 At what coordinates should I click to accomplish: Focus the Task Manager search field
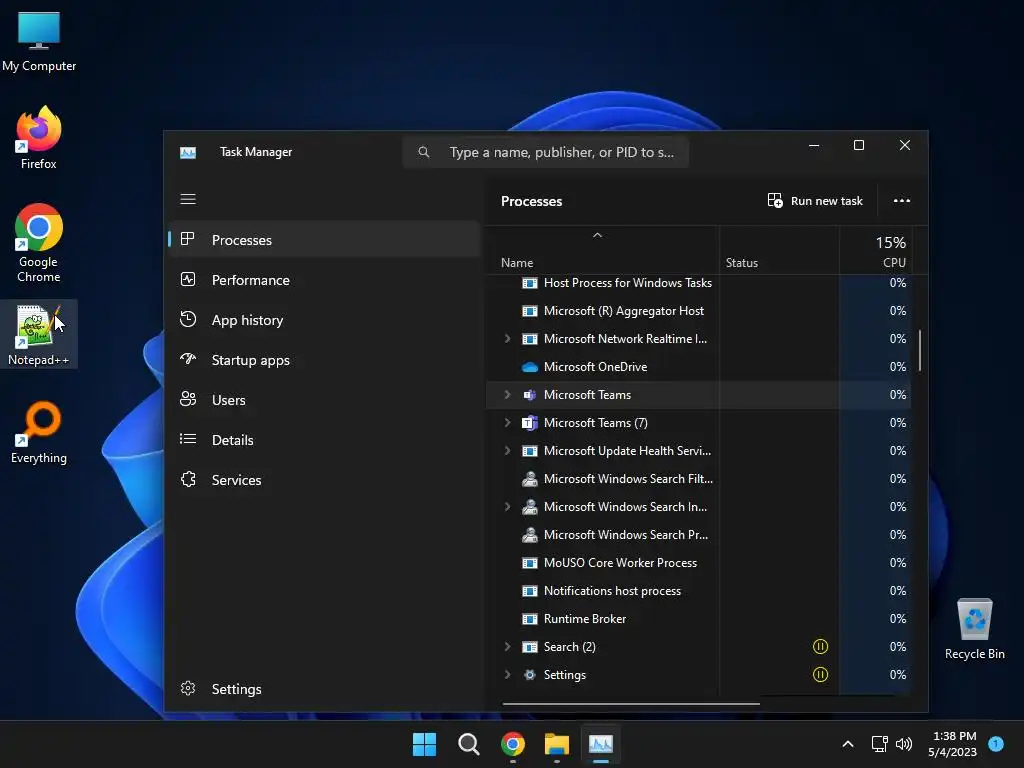click(x=546, y=152)
